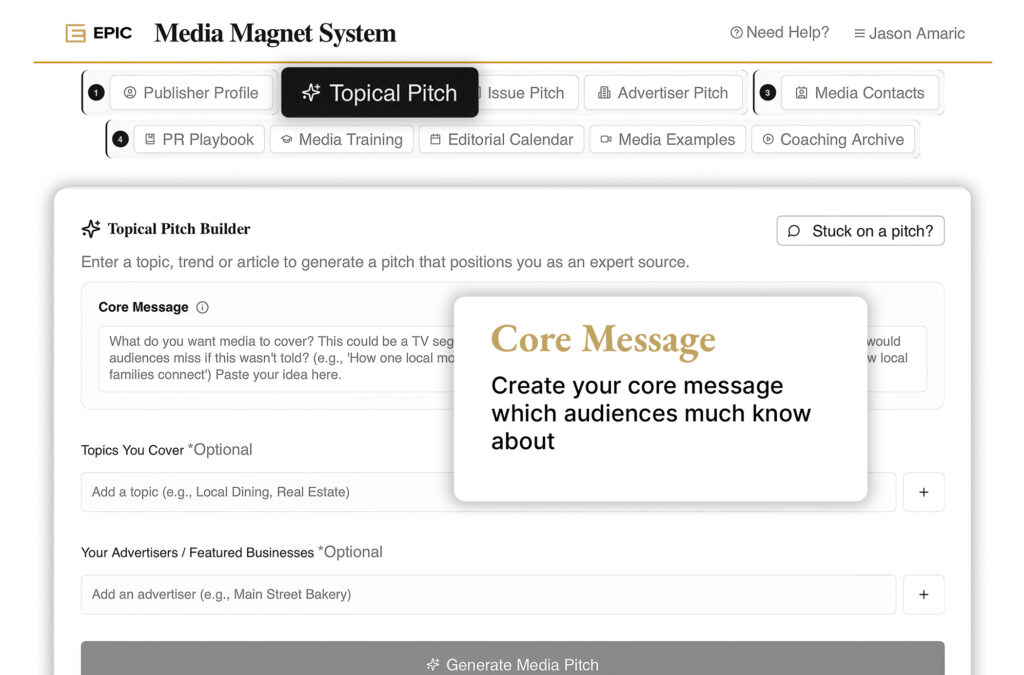
Task: Click step 3 numbered circle badge
Action: click(768, 93)
